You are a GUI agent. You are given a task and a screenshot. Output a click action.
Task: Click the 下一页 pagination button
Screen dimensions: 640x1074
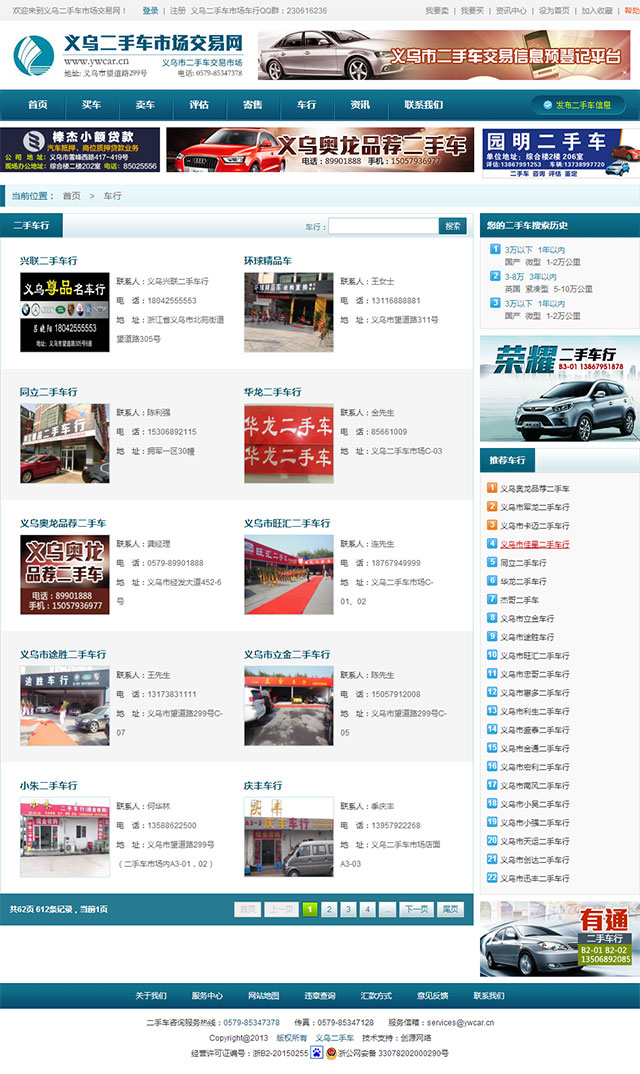click(x=415, y=909)
